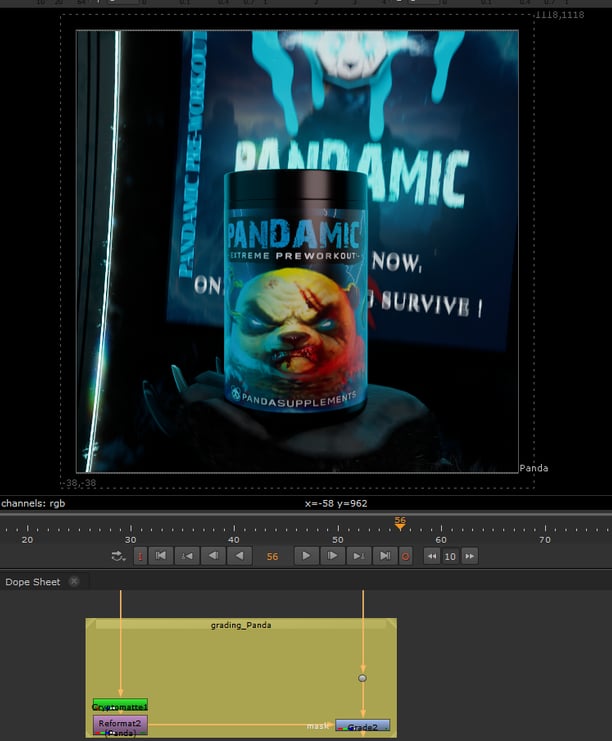
Task: Select the Grade2 node
Action: click(362, 726)
